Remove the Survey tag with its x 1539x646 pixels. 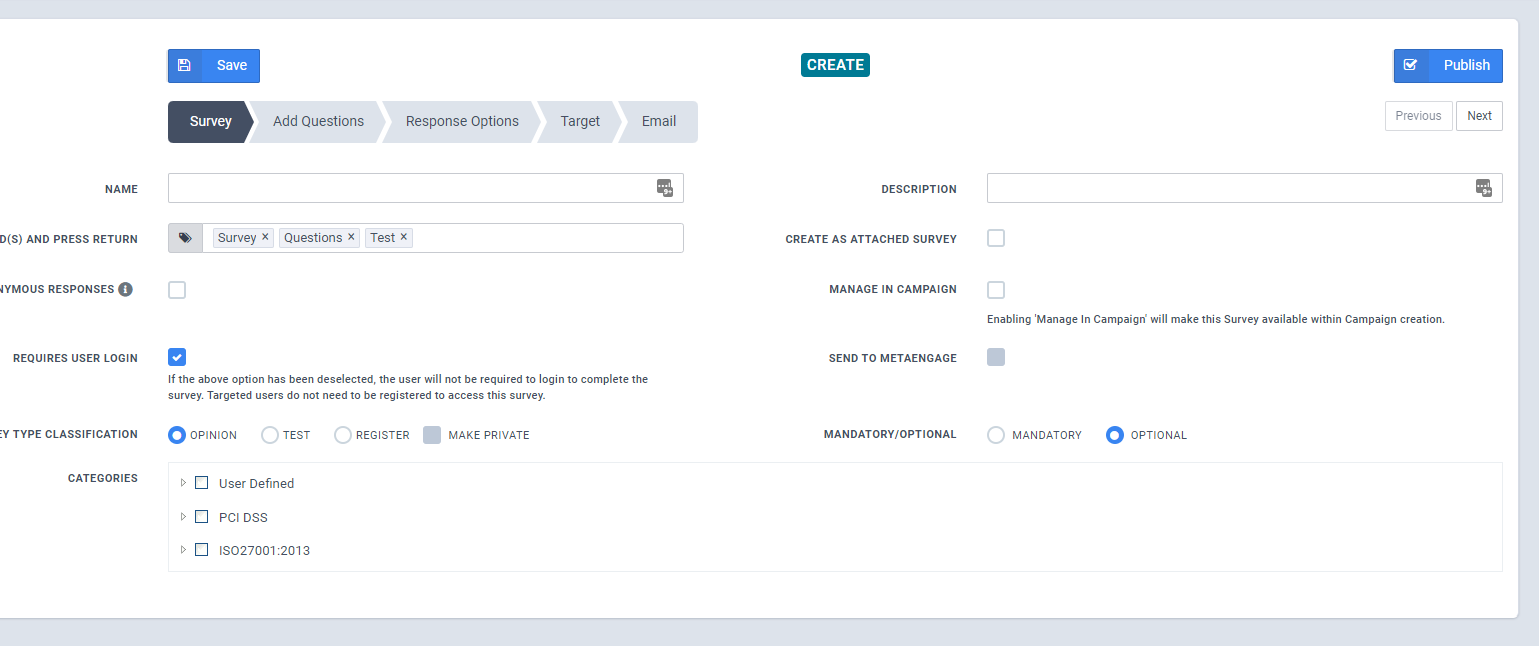click(265, 237)
